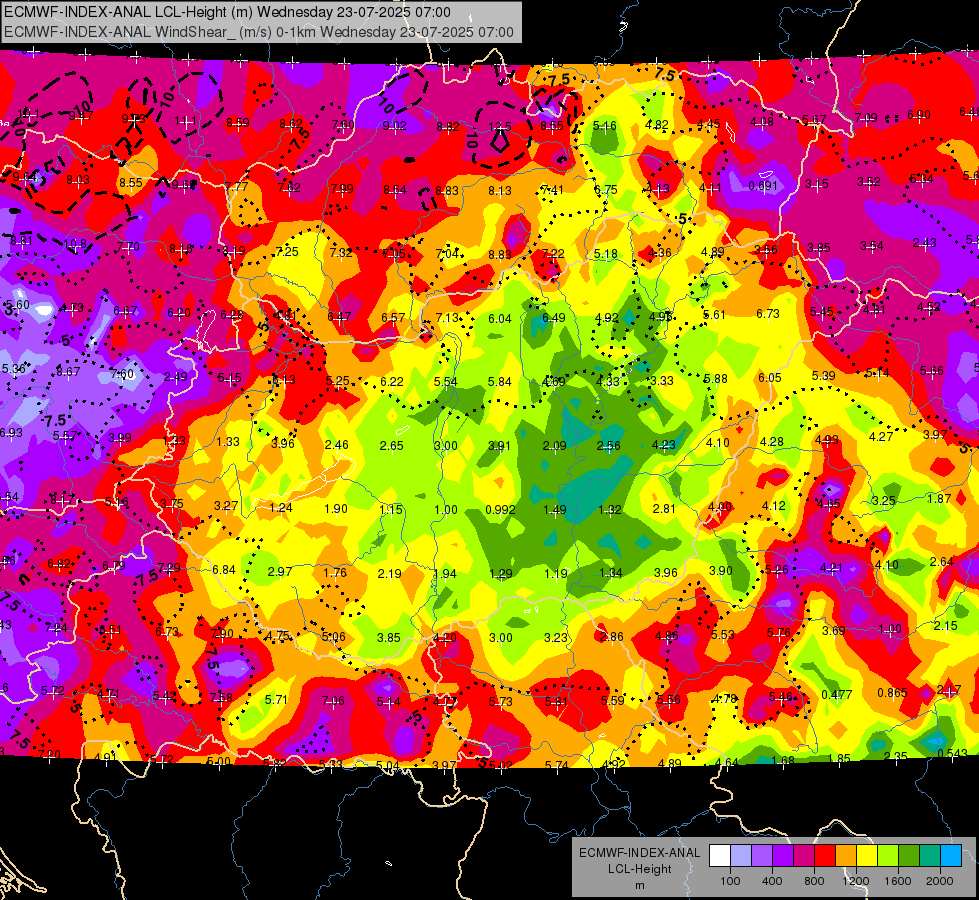
Task: Click the wind shear value 2.56
Action: 609,446
